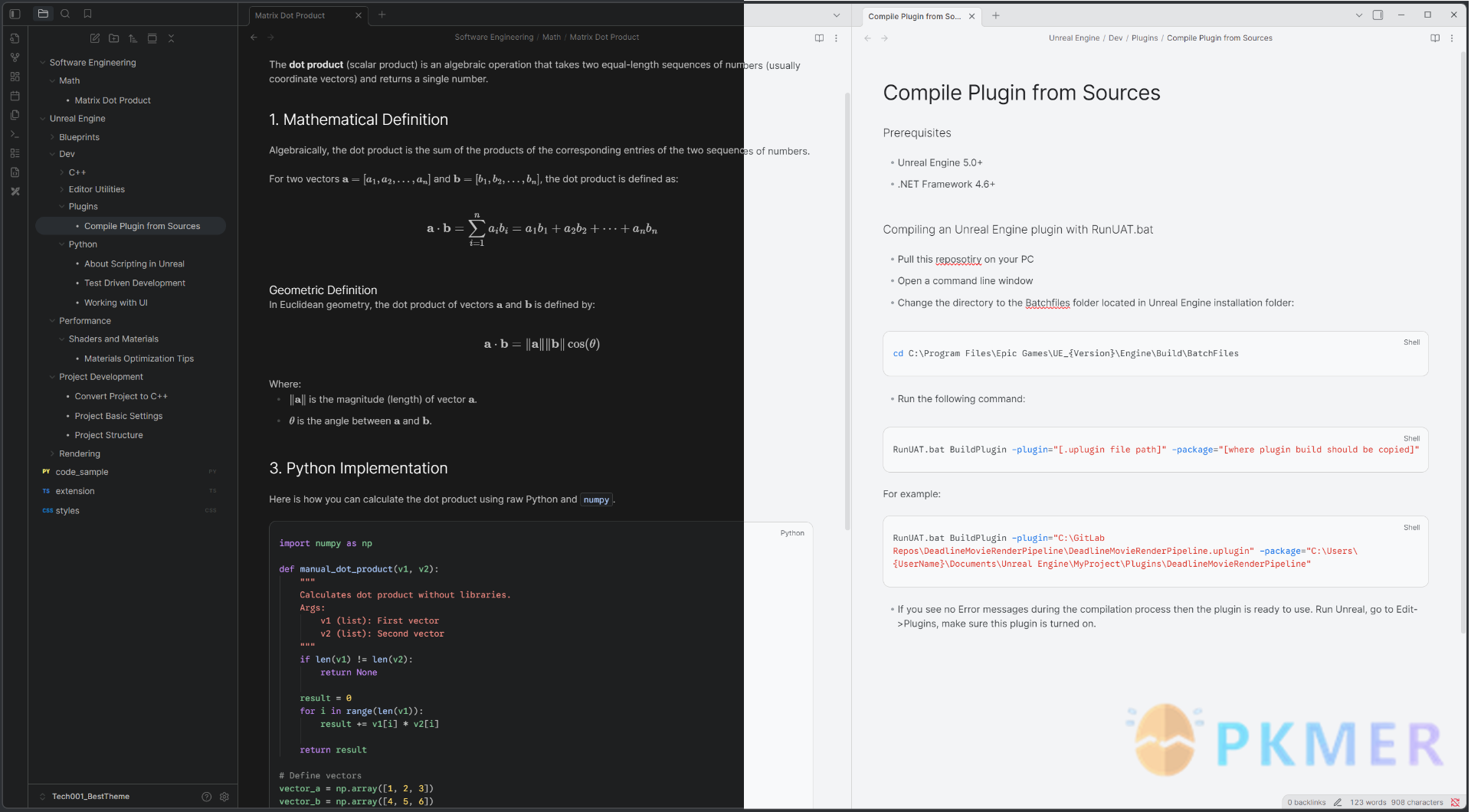Viewport: 1471px width, 812px height.
Task: Toggle the left sidebar
Action: click(15, 14)
